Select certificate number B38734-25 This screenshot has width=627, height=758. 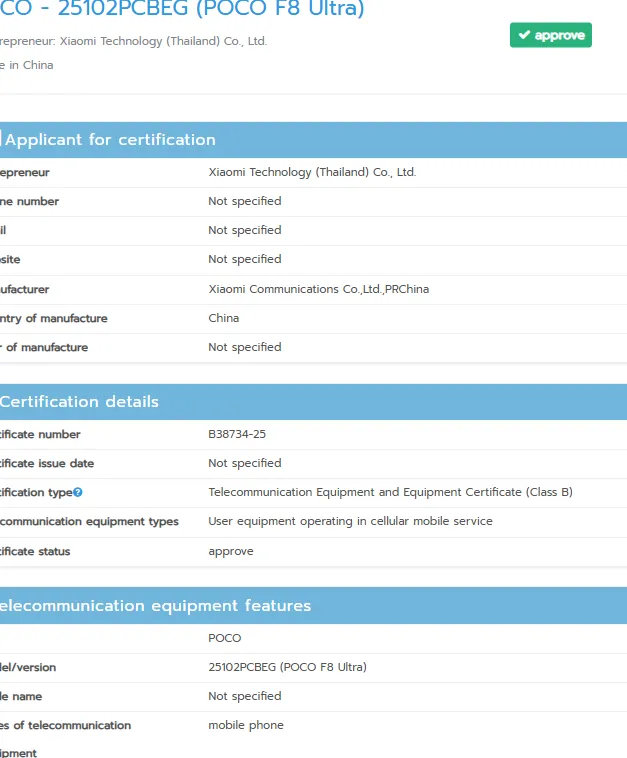click(237, 434)
